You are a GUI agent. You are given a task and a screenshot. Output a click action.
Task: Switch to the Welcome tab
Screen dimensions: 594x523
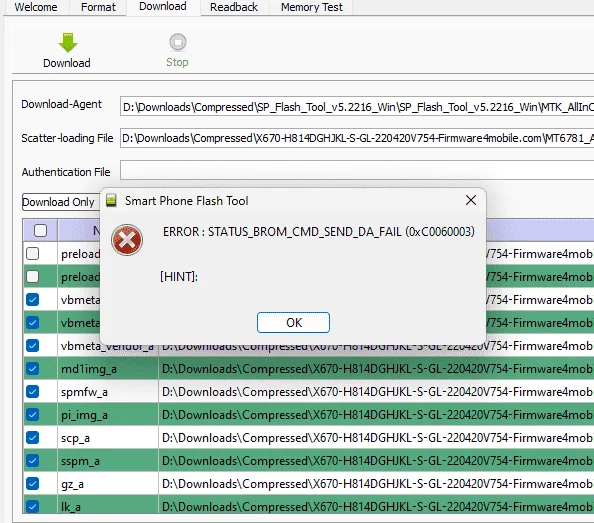point(36,7)
